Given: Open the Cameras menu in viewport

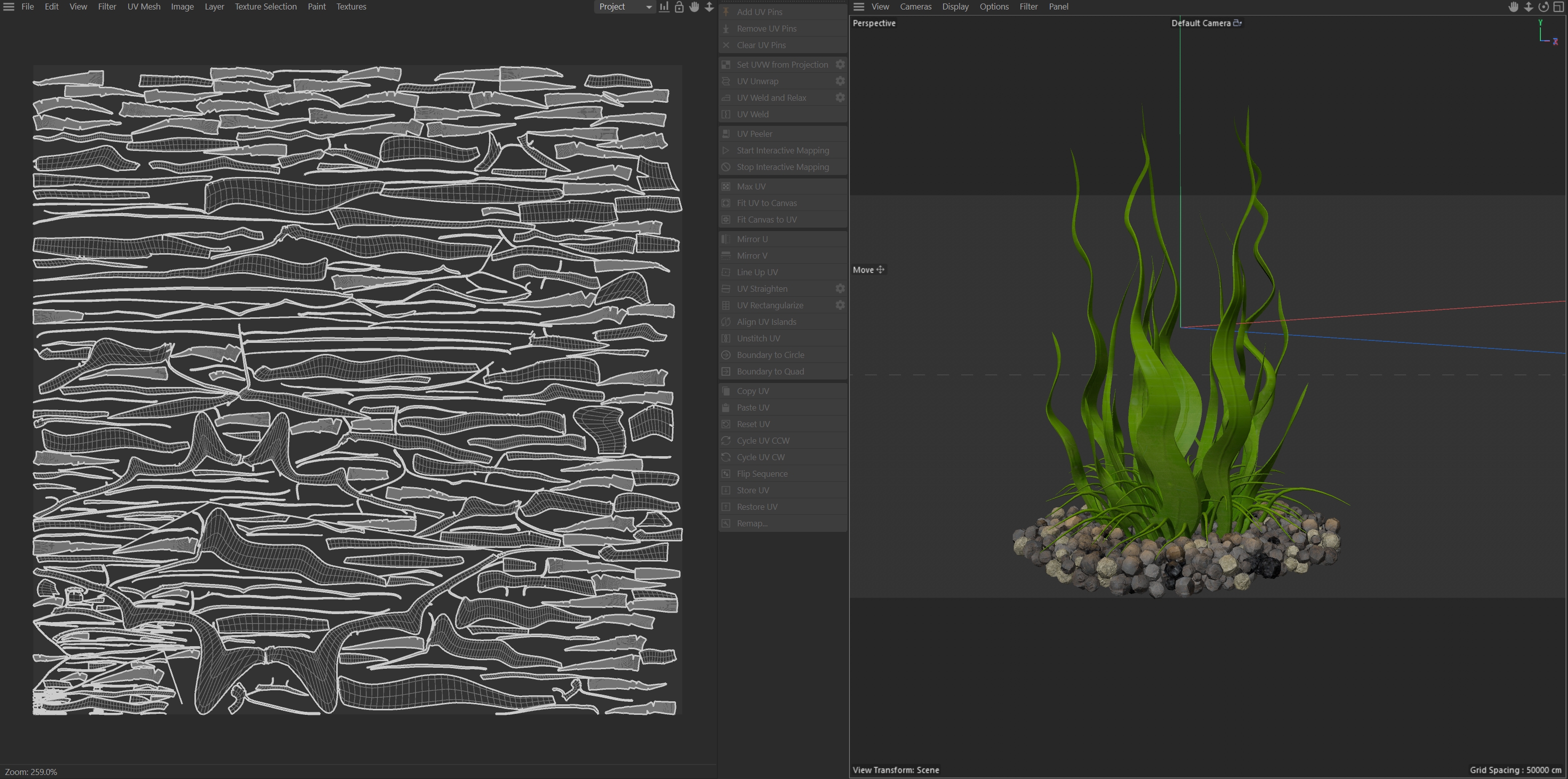Looking at the screenshot, I should click(x=916, y=7).
